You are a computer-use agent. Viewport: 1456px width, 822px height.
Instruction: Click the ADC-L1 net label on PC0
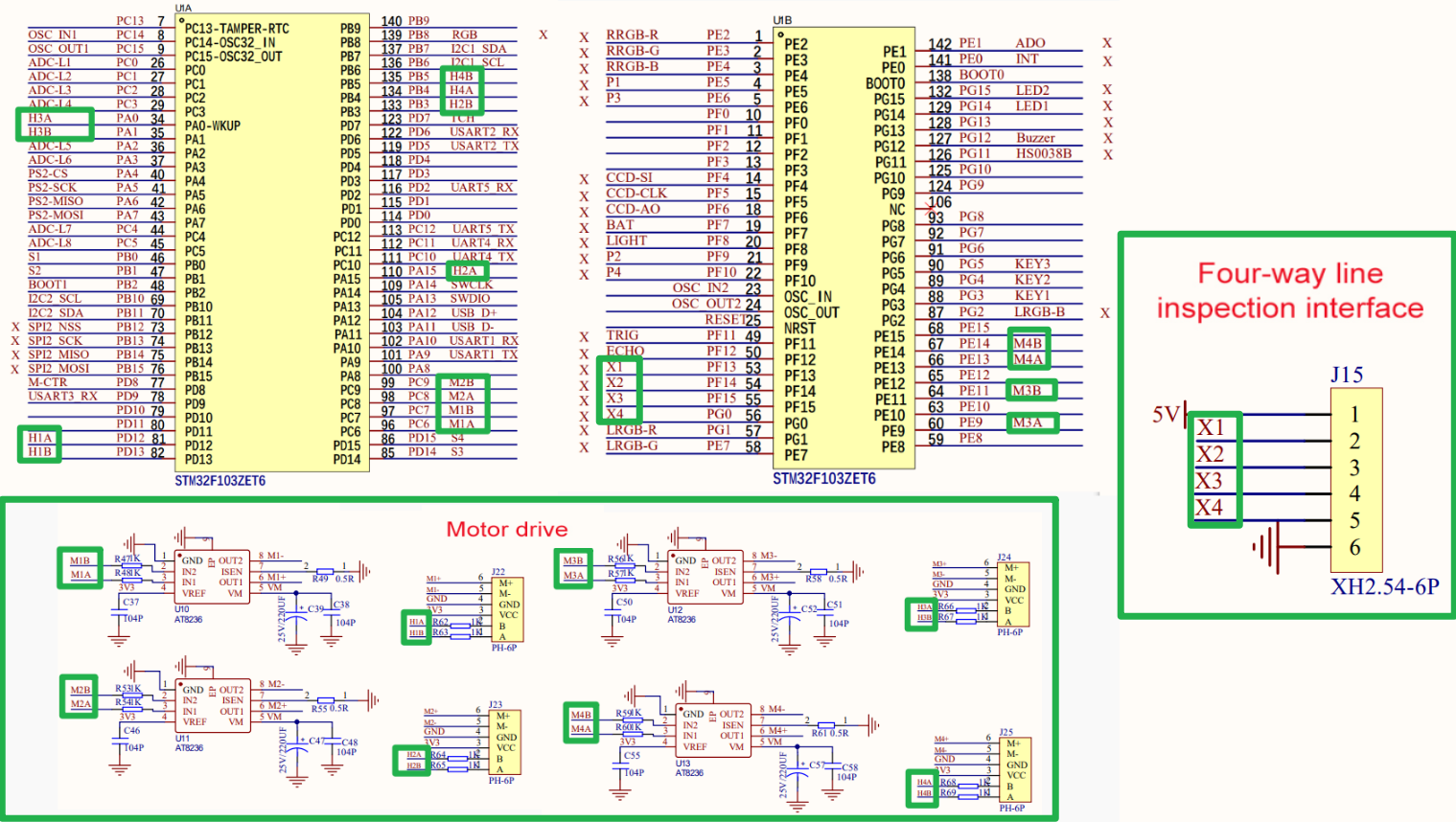pos(49,62)
